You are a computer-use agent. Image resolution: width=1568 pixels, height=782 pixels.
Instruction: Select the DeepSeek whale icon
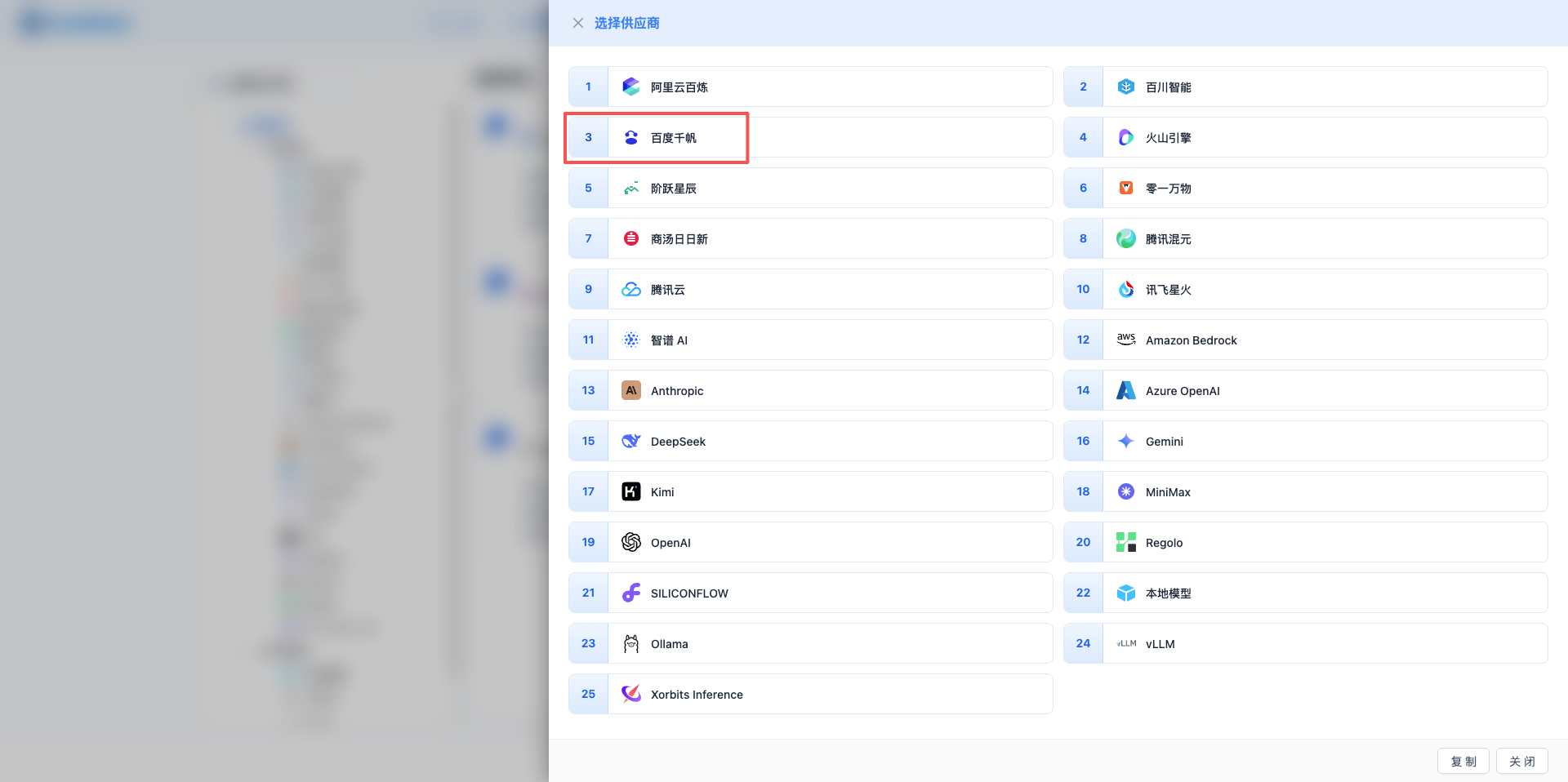coord(630,441)
